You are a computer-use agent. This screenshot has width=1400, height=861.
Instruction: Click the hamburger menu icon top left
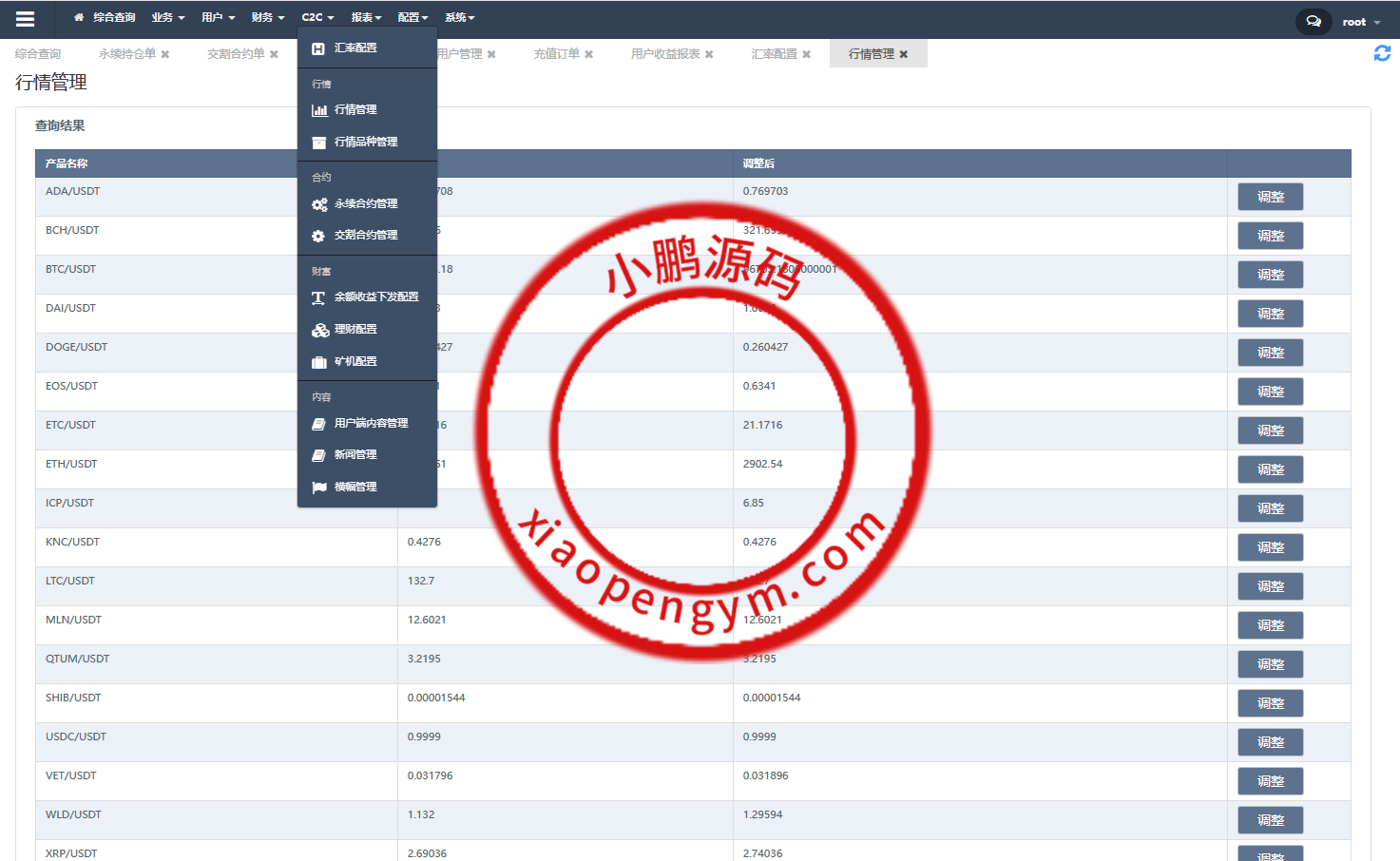(x=26, y=19)
